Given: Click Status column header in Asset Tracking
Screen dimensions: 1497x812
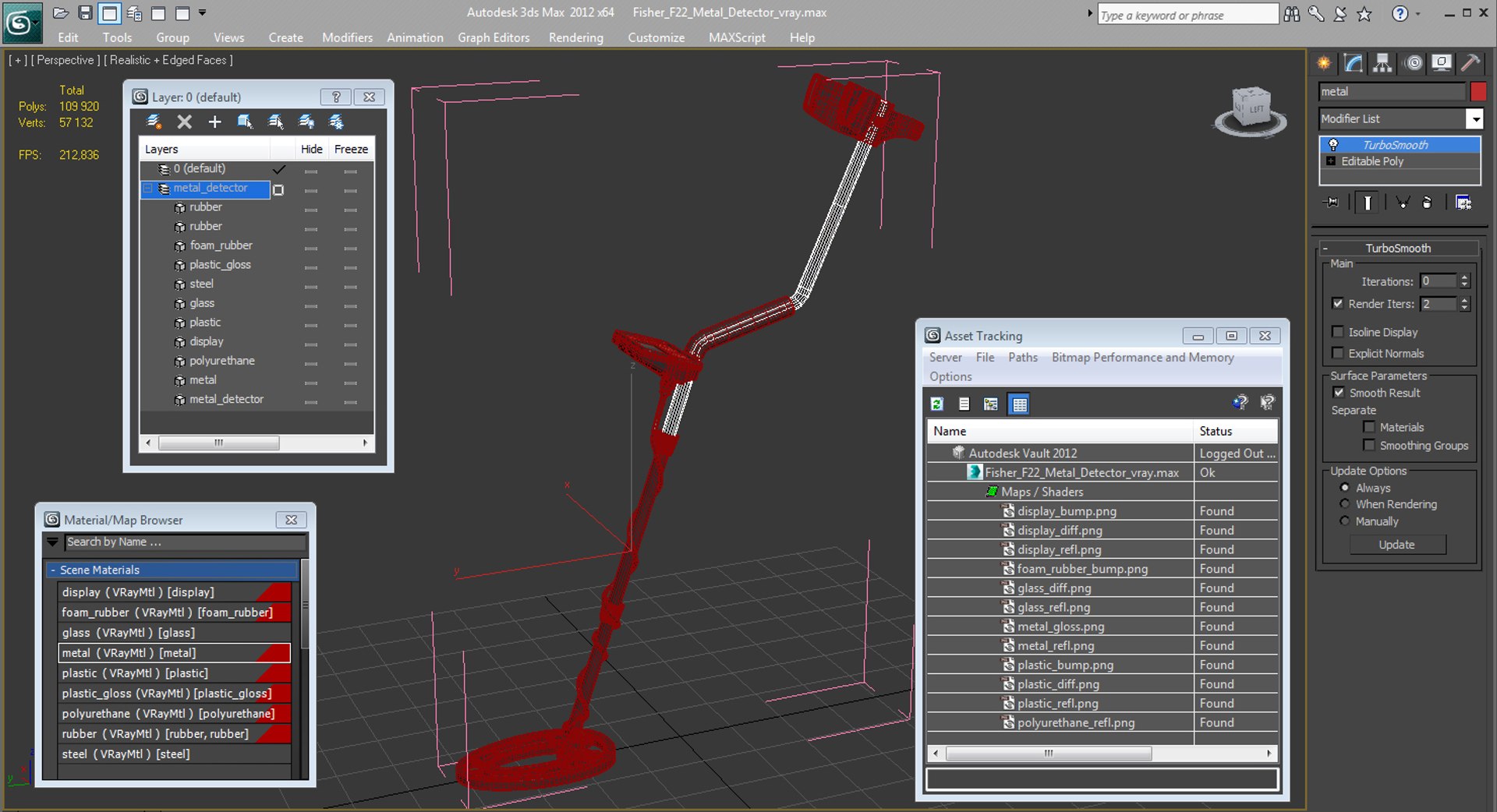Looking at the screenshot, I should (x=1235, y=431).
